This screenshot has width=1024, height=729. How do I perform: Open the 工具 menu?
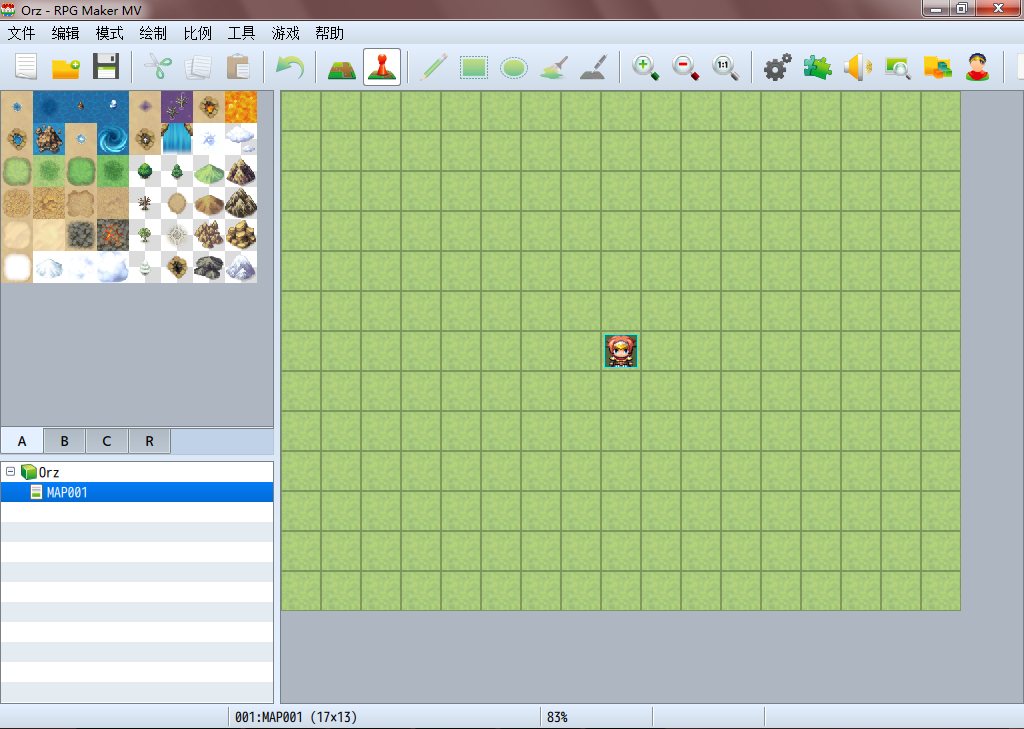point(241,33)
